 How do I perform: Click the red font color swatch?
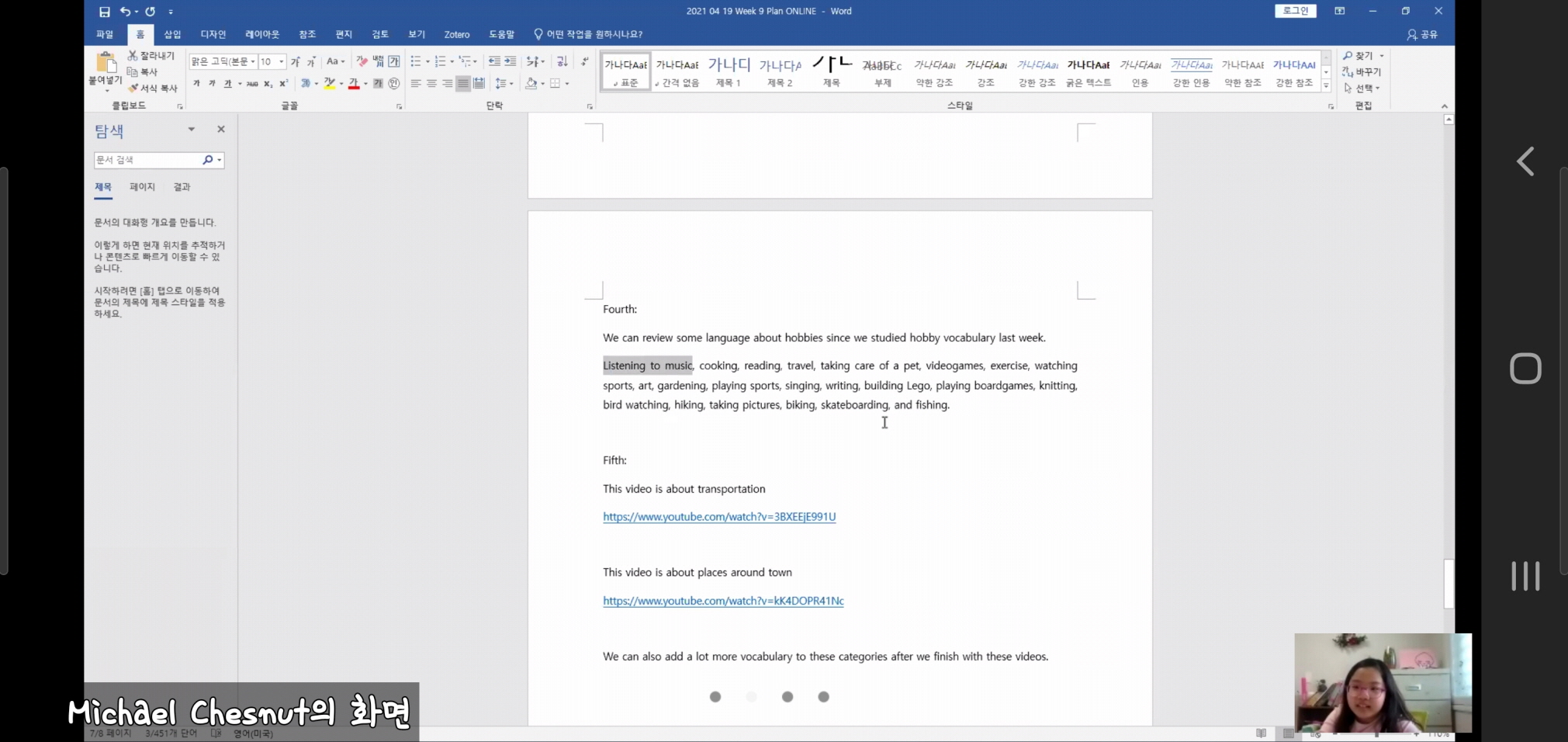pyautogui.click(x=354, y=84)
